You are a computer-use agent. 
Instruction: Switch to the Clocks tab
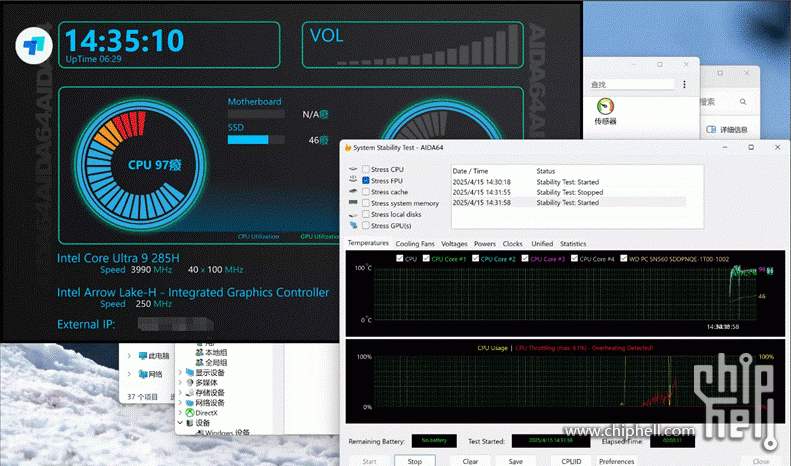coord(513,244)
